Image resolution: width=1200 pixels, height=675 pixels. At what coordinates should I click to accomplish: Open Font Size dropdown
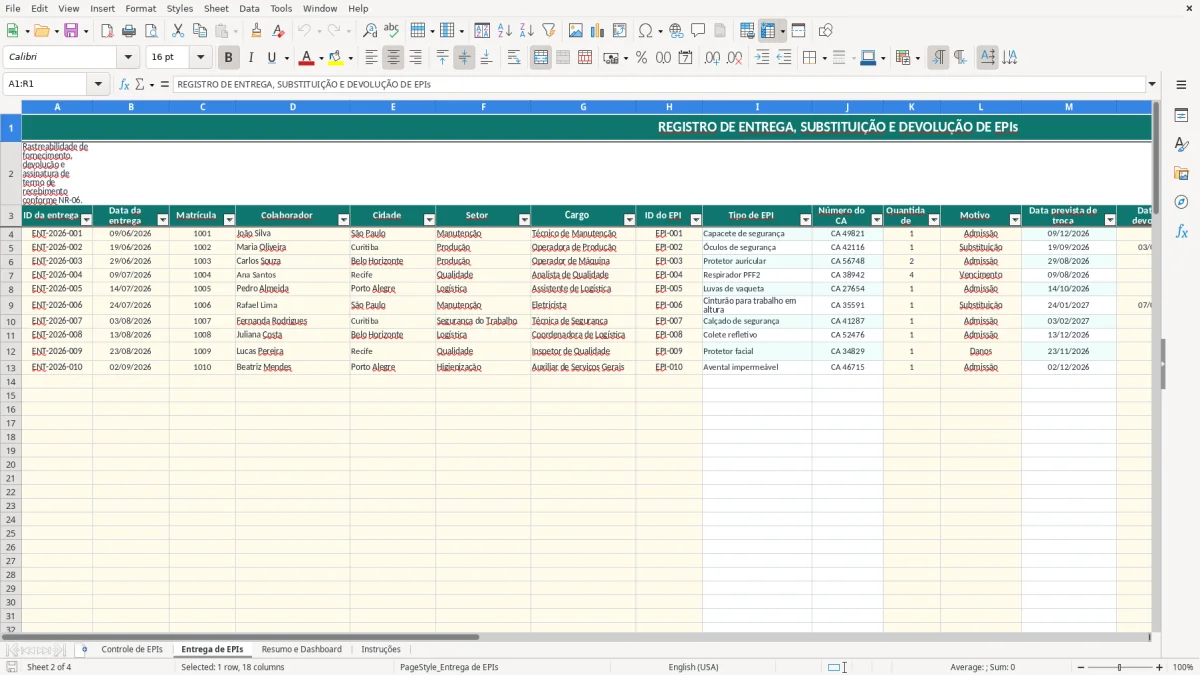click(x=200, y=58)
